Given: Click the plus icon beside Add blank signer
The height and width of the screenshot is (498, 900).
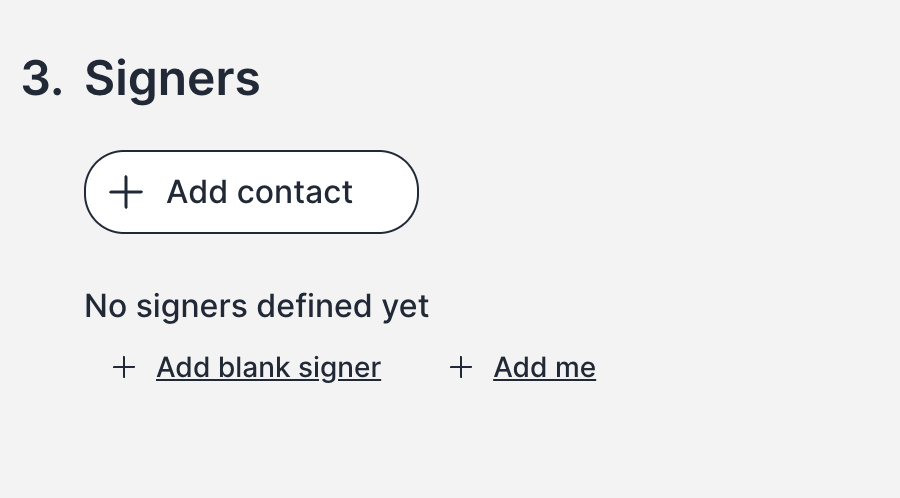Looking at the screenshot, I should (x=123, y=368).
